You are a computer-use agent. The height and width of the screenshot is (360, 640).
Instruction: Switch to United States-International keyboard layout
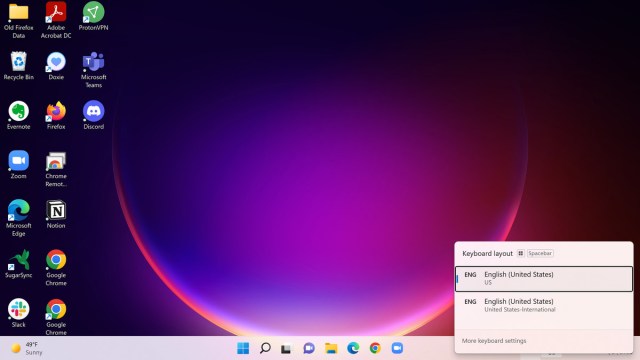(x=544, y=305)
